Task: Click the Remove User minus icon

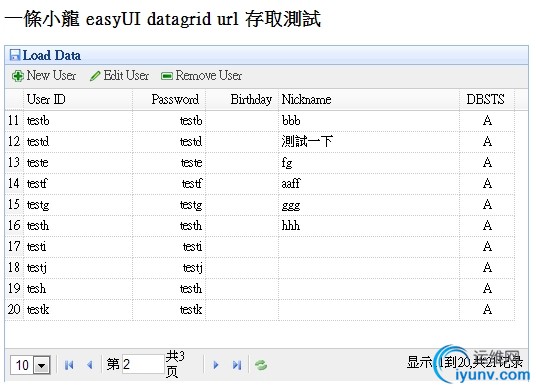Action: coord(167,76)
